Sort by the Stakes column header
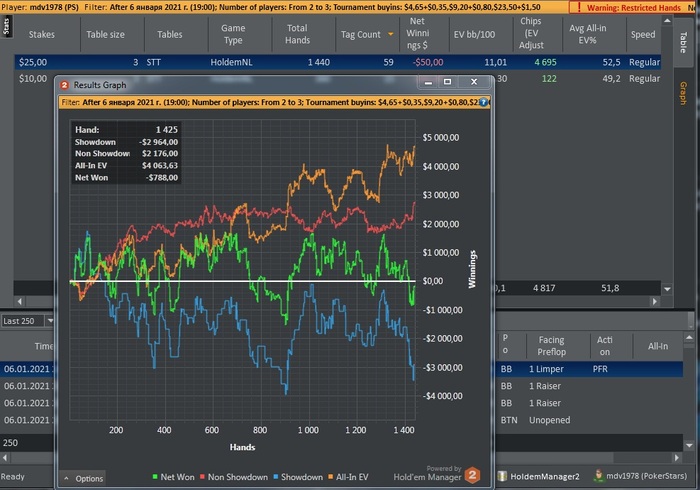 [x=42, y=34]
